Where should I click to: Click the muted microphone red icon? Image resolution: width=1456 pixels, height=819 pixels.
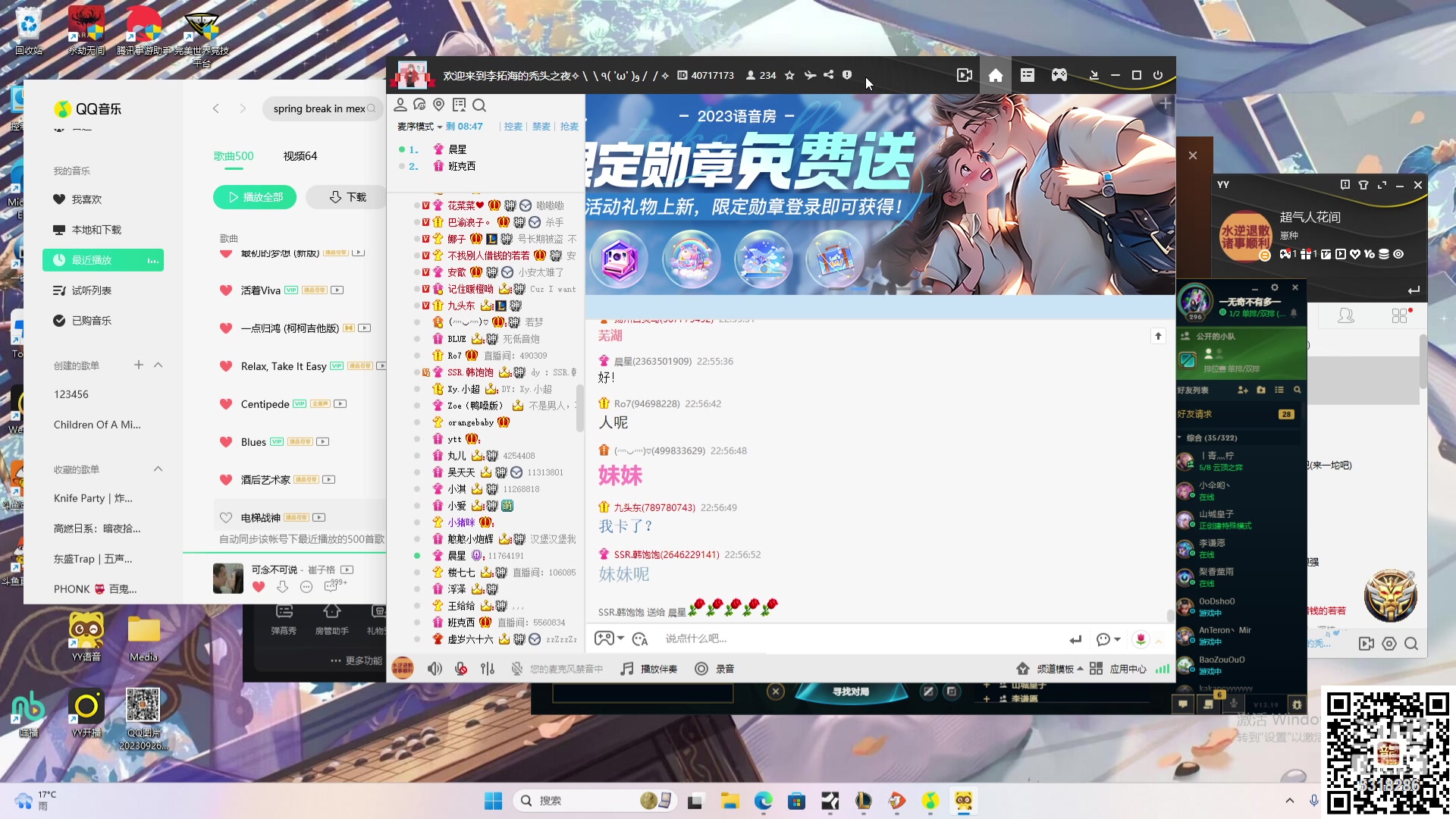tap(461, 669)
